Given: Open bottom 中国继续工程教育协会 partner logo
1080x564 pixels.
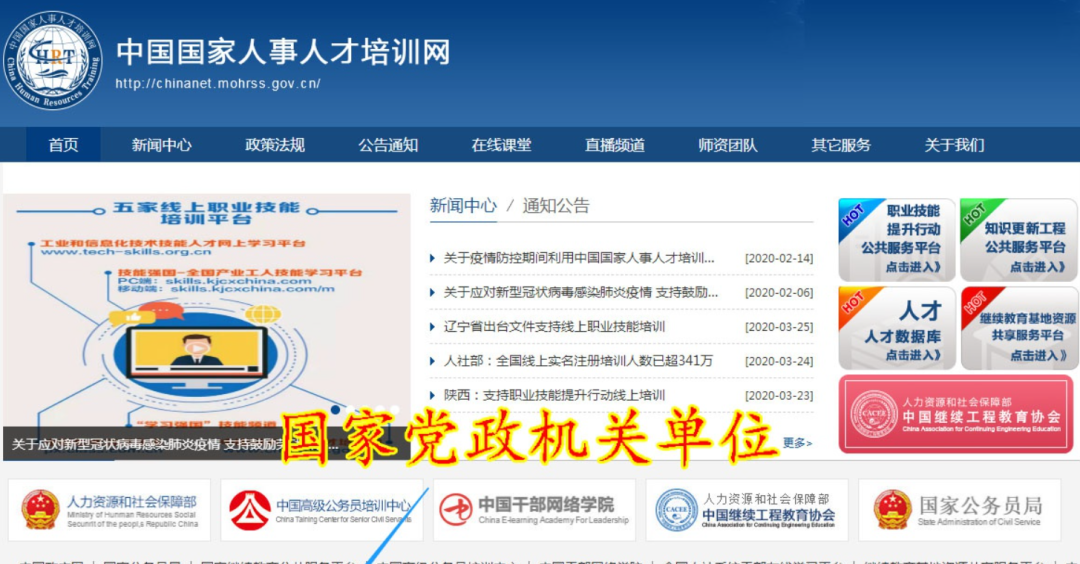Looking at the screenshot, I should 747,510.
